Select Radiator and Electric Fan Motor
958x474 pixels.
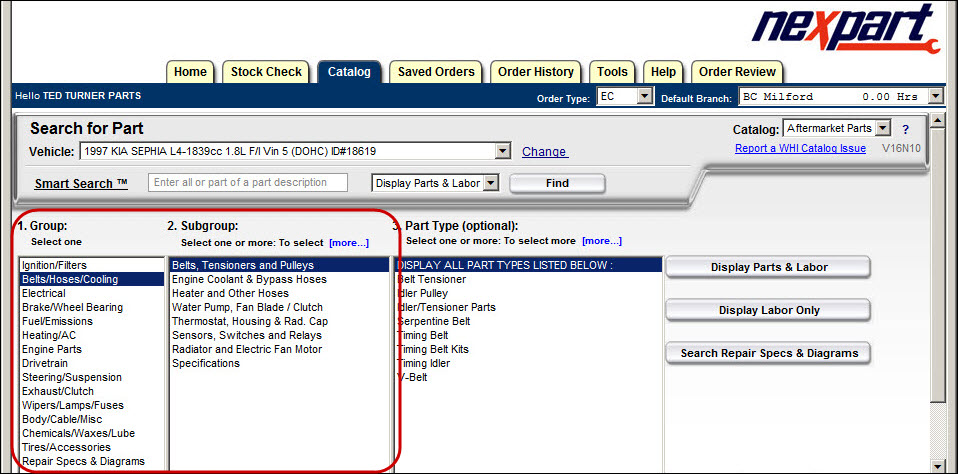point(279,349)
